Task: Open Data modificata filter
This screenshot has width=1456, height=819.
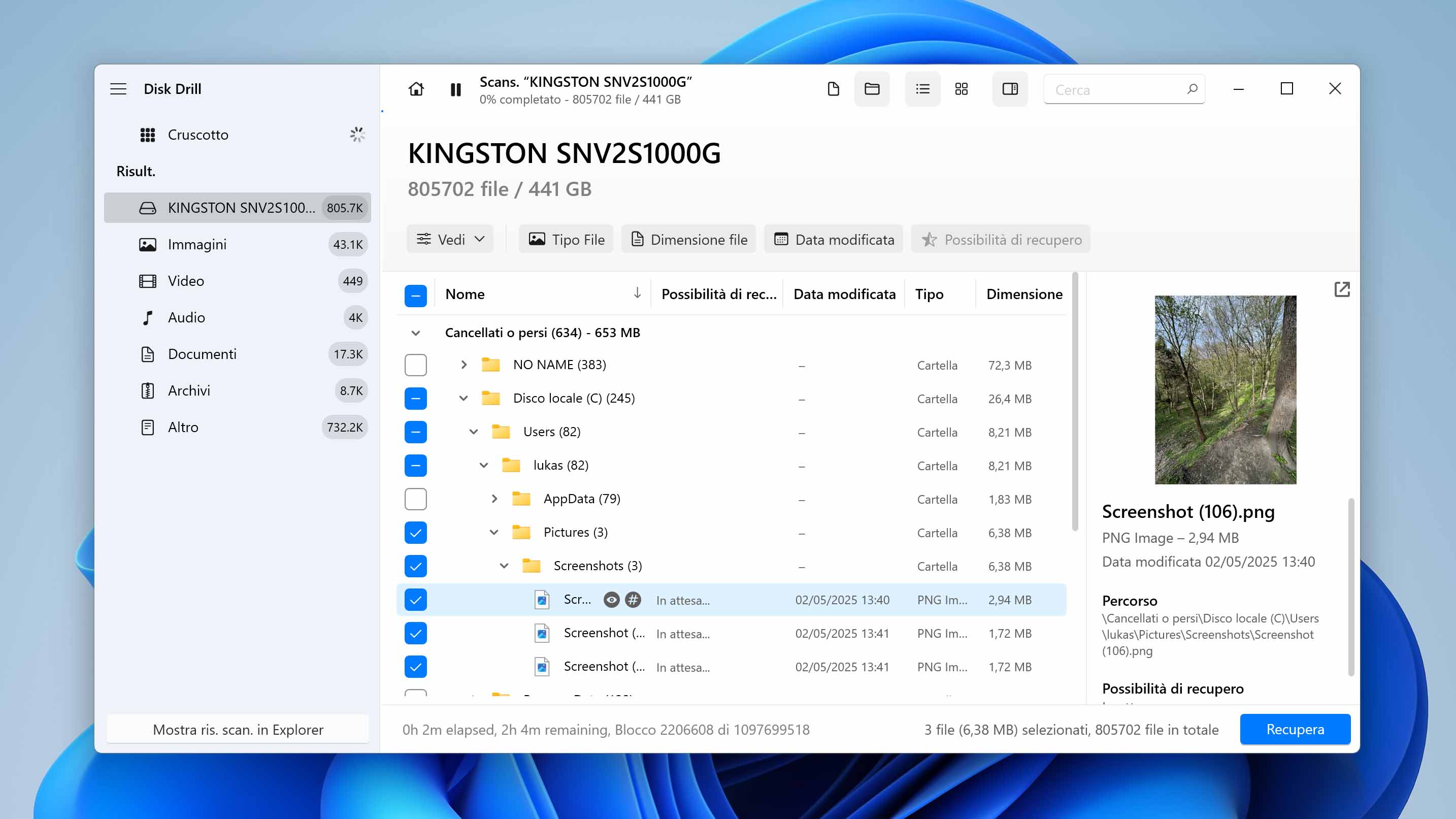Action: 834,239
